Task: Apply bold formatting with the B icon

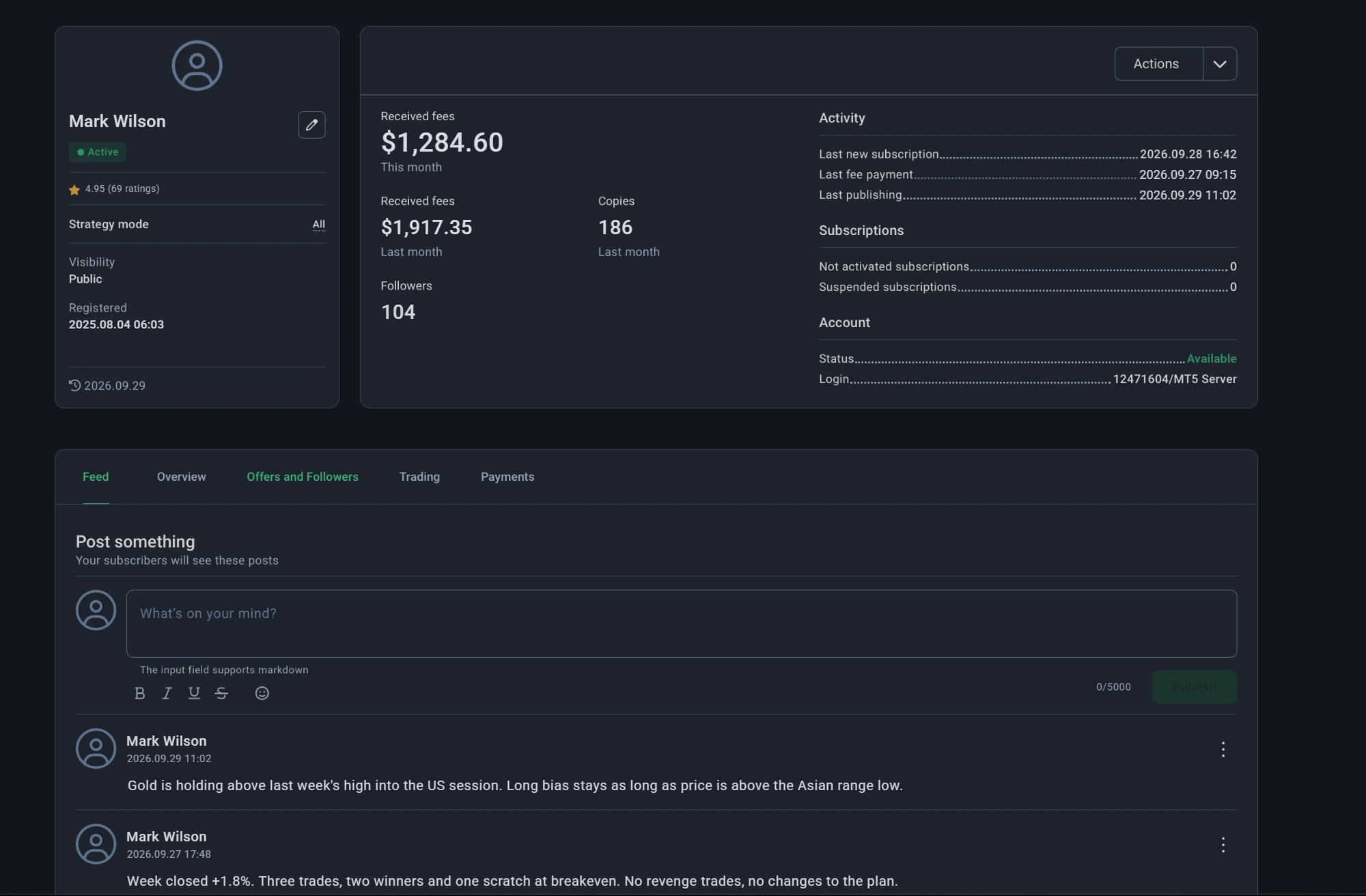Action: coord(140,693)
